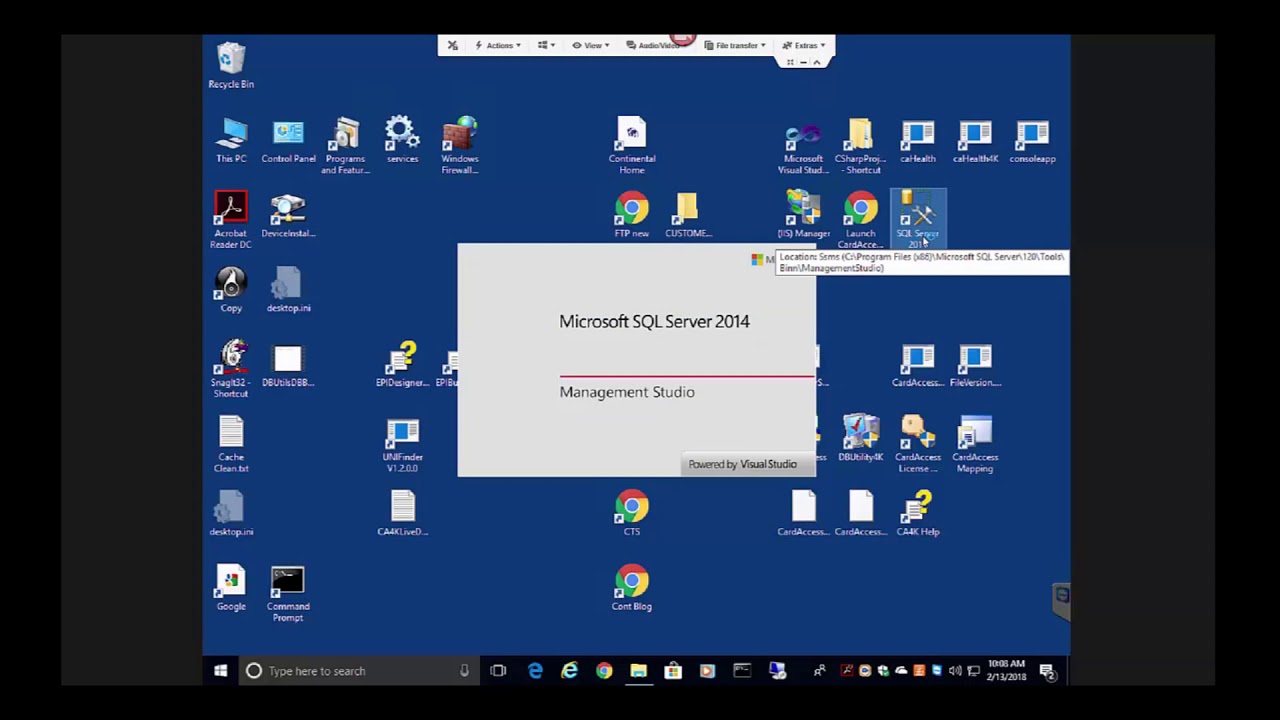Open This PC desktop icon
This screenshot has height=720, width=1280.
pyautogui.click(x=231, y=141)
